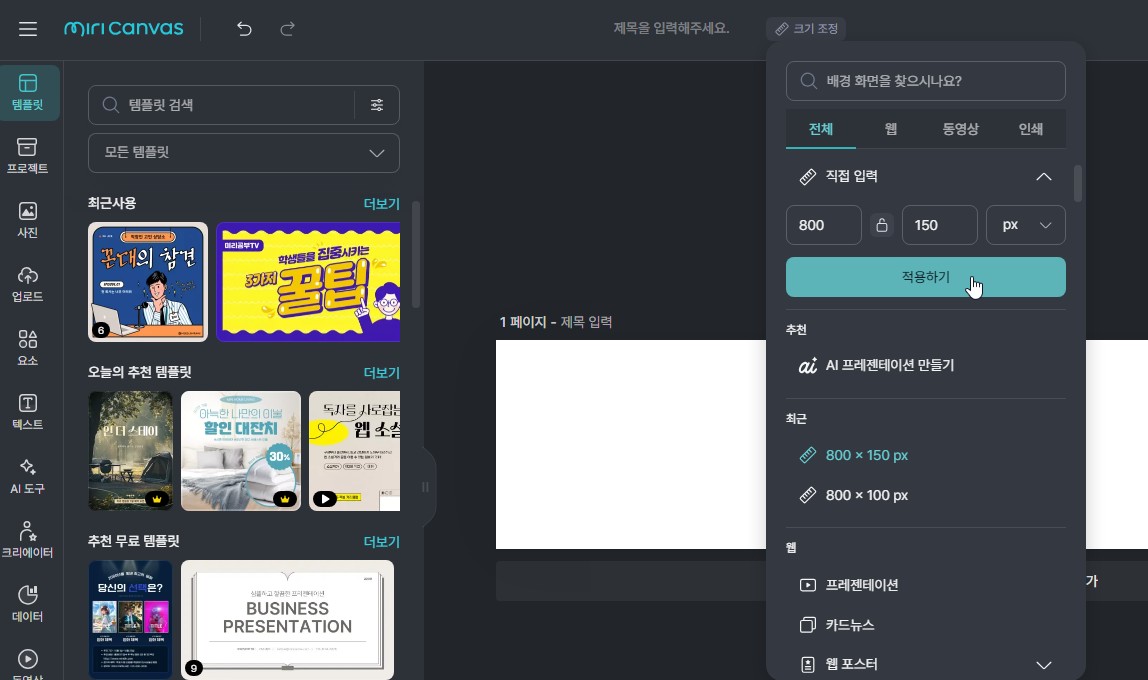Switch to the 동영상 tab

point(960,128)
